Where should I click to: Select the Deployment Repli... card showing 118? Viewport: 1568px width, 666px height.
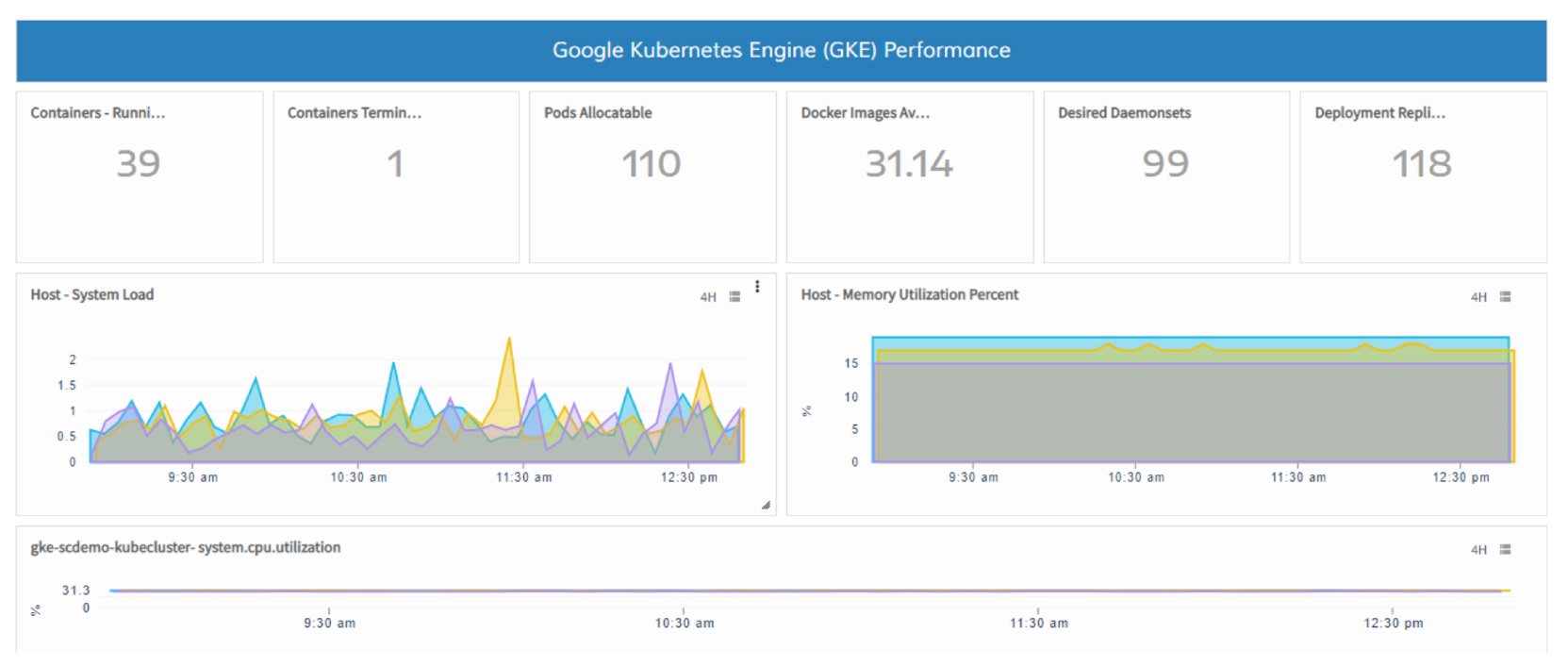(x=1424, y=176)
